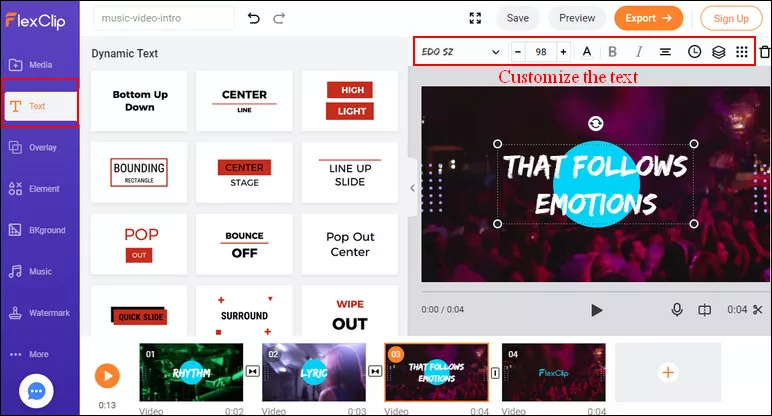Choose the Surround text style
The width and height of the screenshot is (772, 416).
tap(244, 311)
